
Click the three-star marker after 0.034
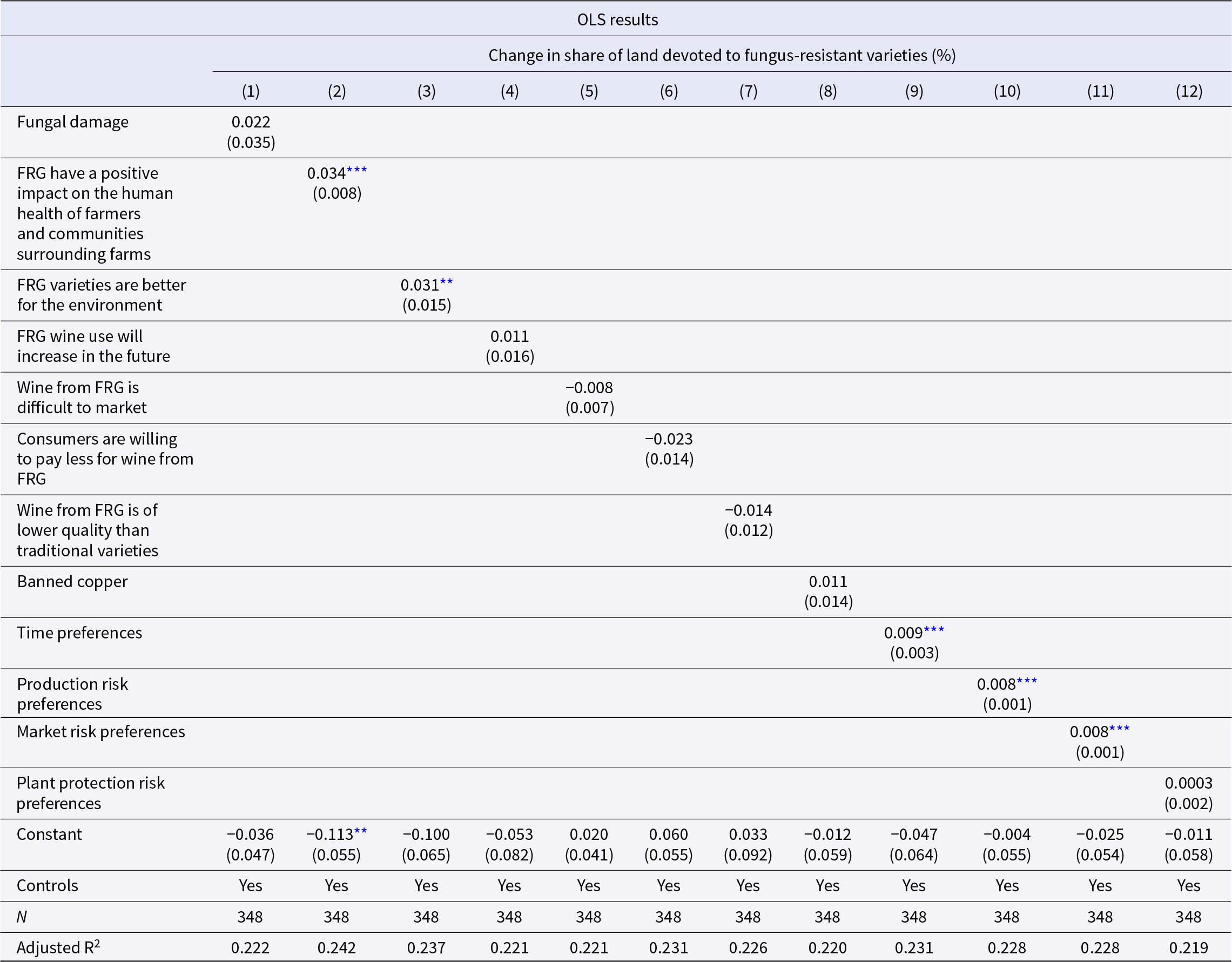[x=356, y=170]
